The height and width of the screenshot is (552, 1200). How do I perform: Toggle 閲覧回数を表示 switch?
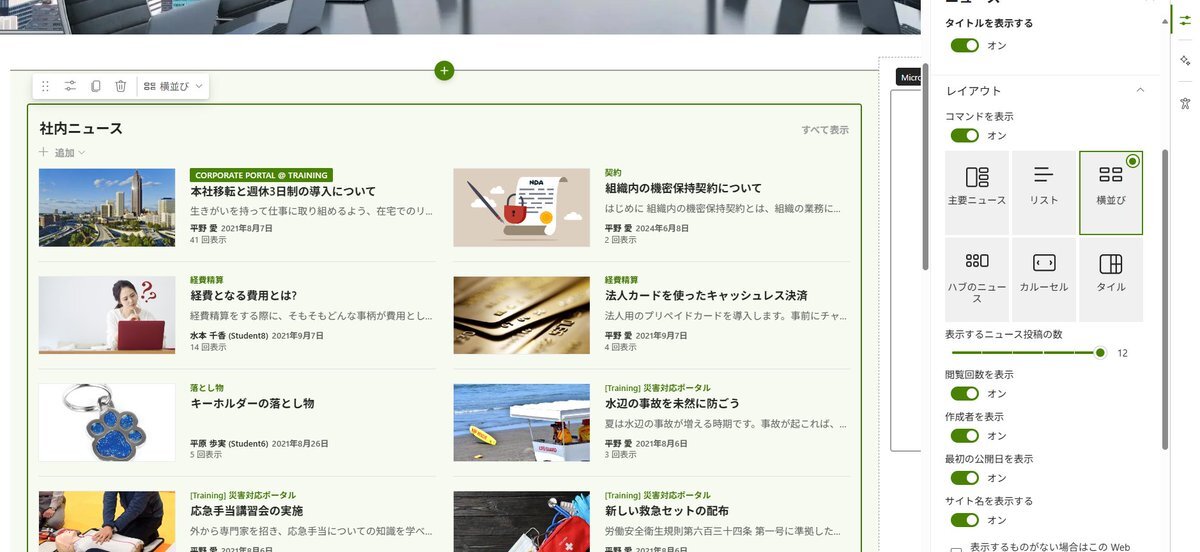tap(964, 393)
